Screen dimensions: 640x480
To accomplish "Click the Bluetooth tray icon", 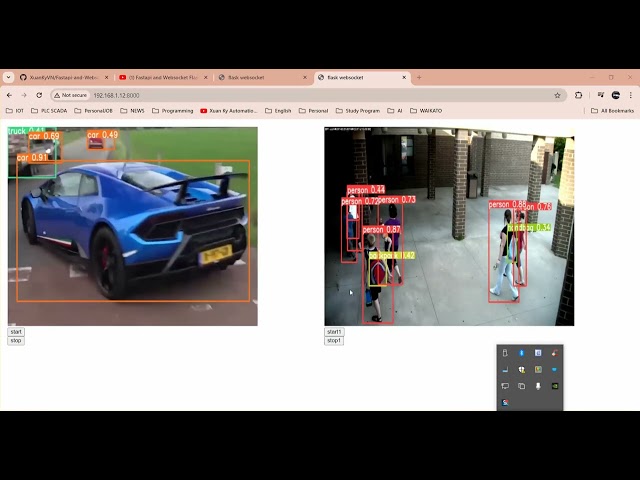I will pos(521,353).
